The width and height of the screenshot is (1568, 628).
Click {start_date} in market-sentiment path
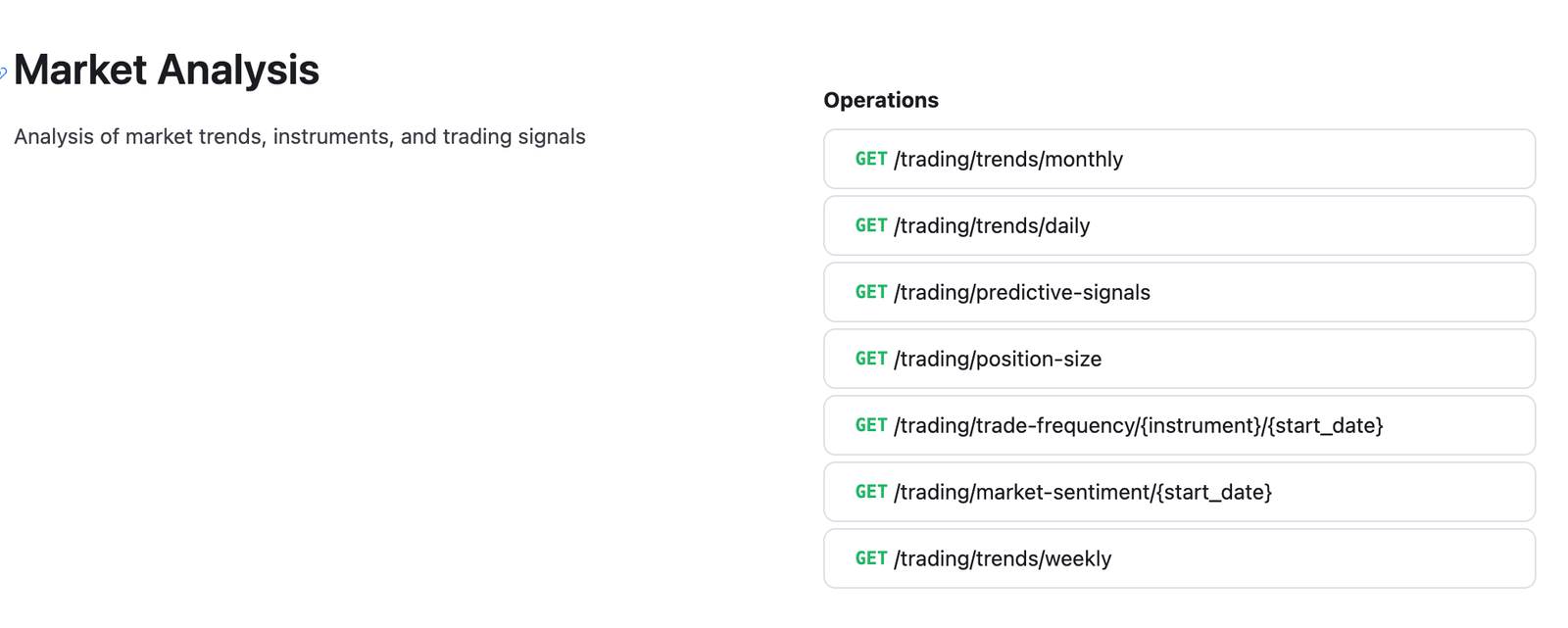tap(1213, 493)
